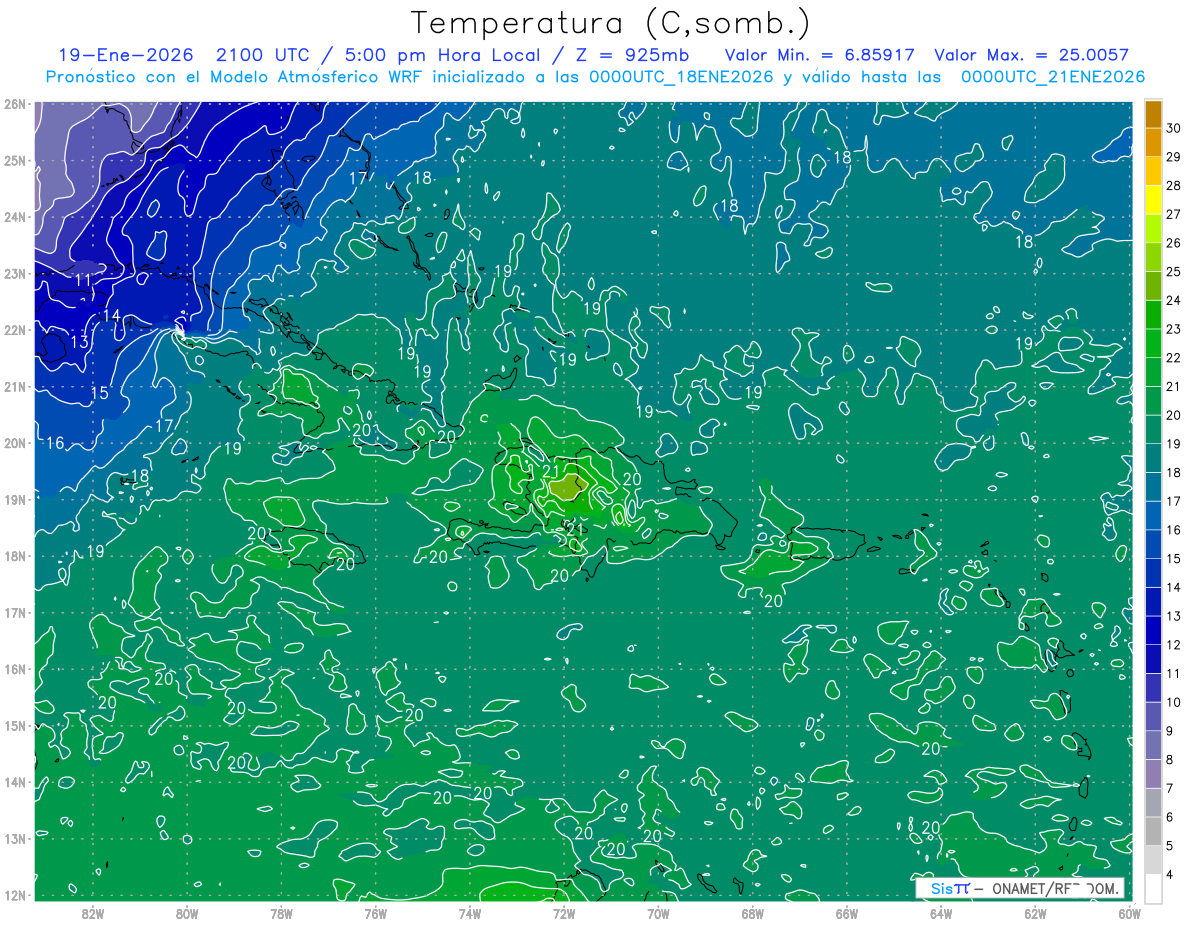Click the "20N" latitude axis label
Image resolution: width=1200 pixels, height=927 pixels.
14,443
